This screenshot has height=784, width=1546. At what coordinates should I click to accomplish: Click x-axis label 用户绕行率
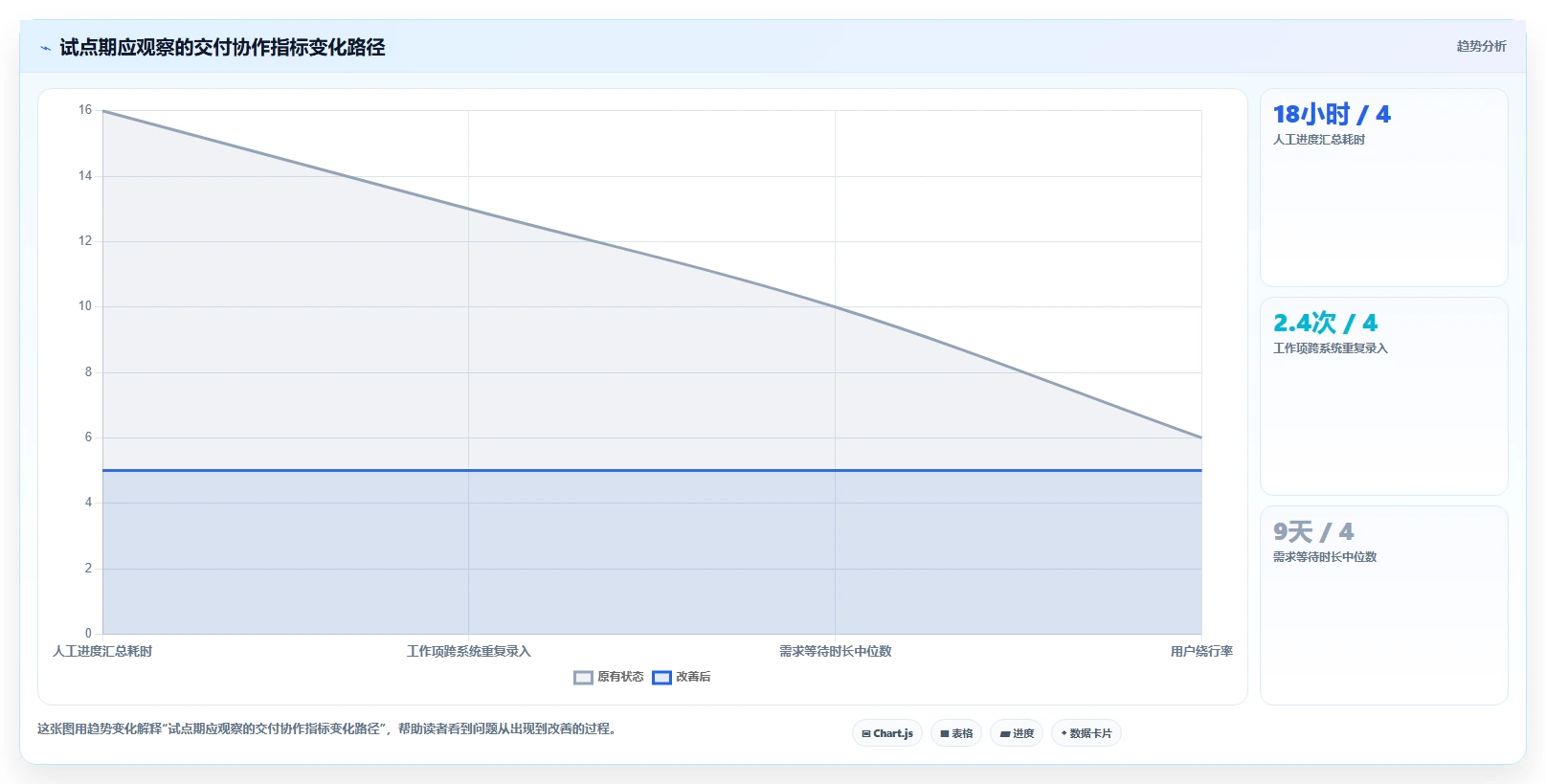pos(1201,651)
